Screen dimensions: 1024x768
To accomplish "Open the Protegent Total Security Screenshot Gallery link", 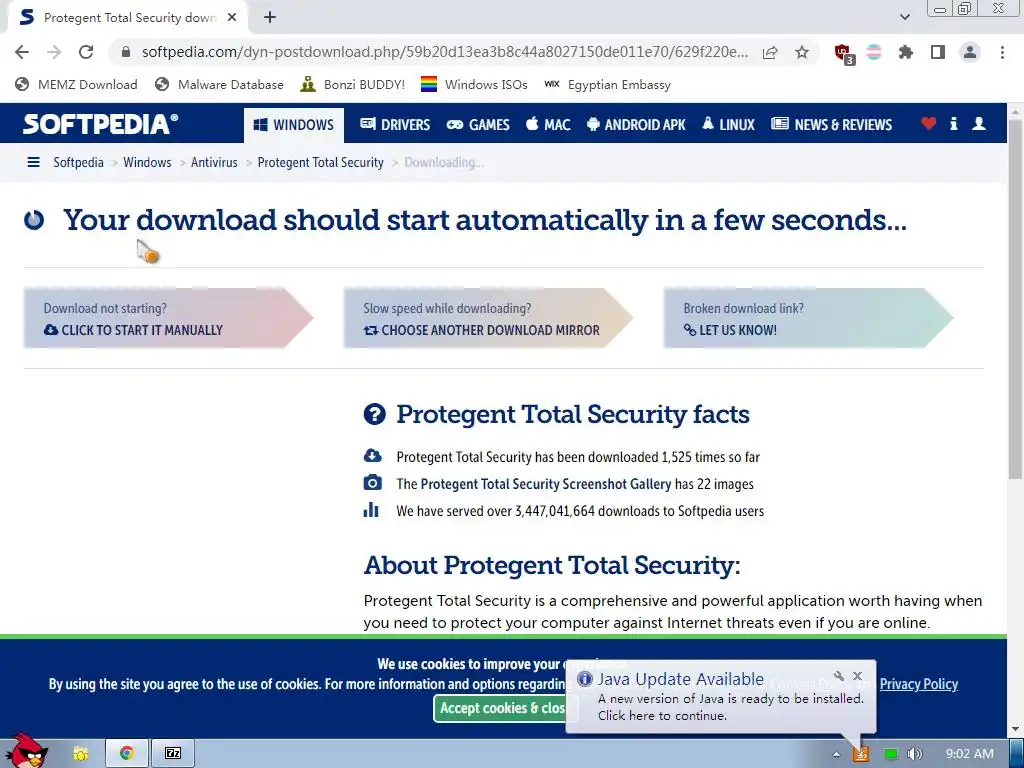I will click(x=545, y=484).
